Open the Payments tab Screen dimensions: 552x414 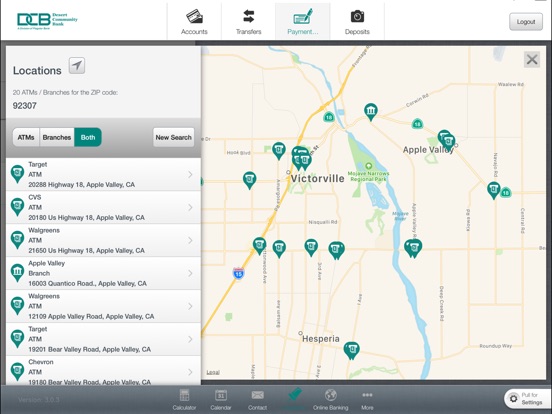[x=303, y=21]
